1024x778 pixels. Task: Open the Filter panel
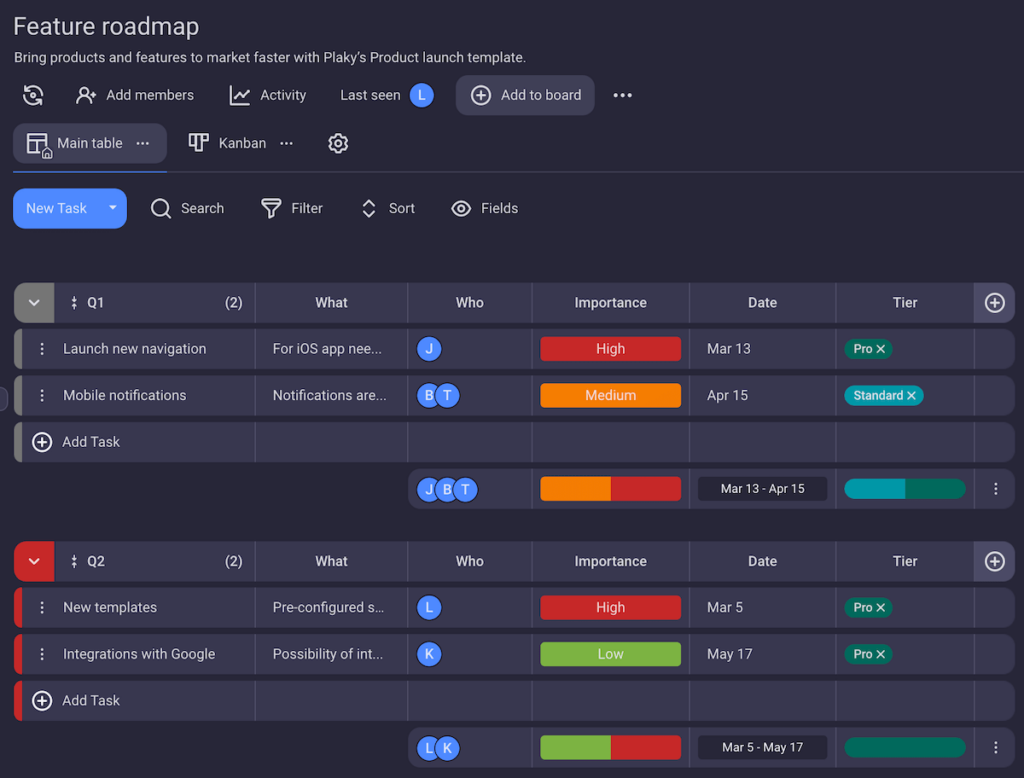point(271,208)
